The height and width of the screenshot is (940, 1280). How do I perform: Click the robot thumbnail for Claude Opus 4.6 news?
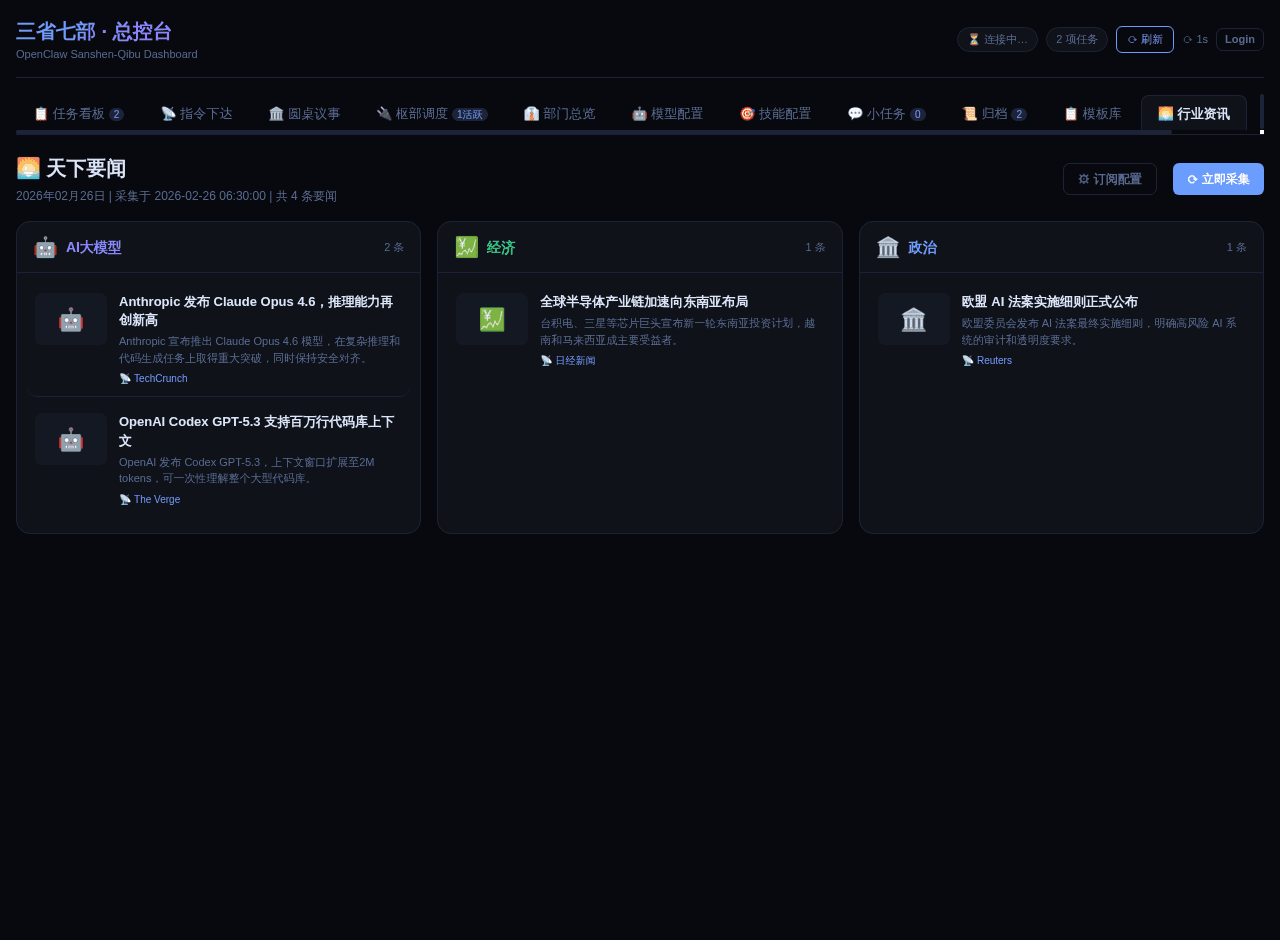[x=71, y=319]
